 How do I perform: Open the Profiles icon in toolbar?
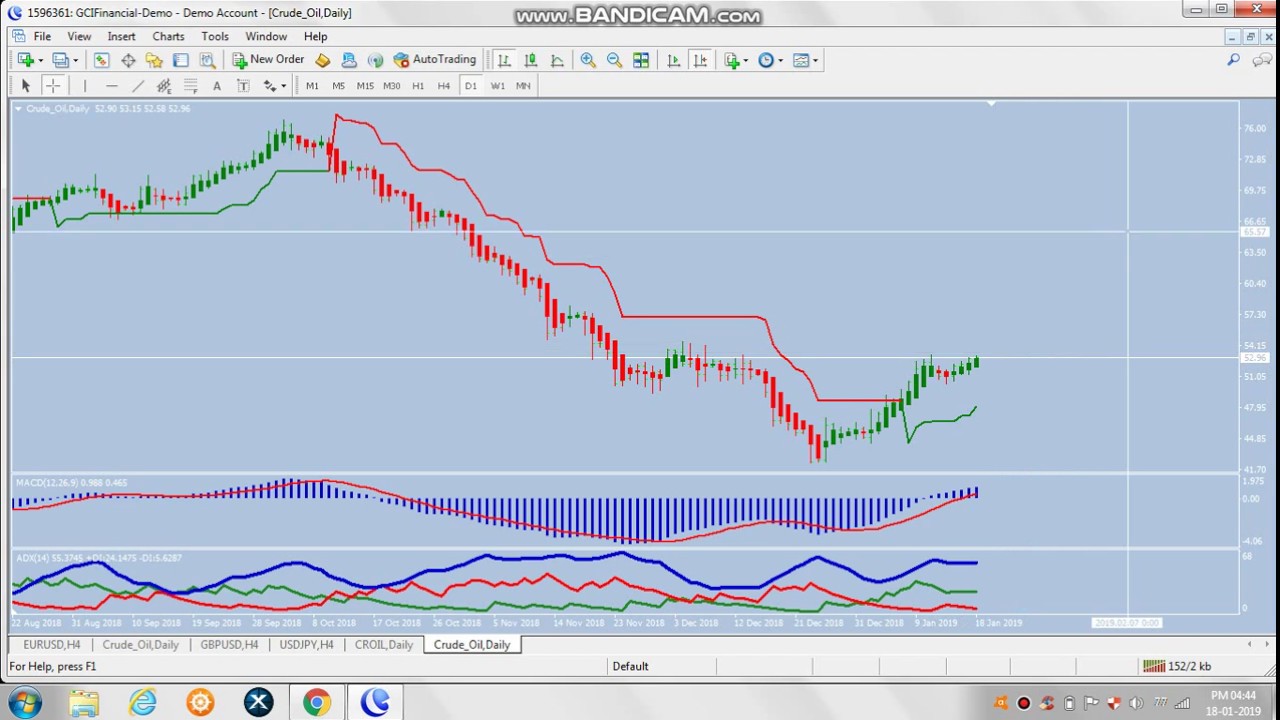tap(60, 60)
